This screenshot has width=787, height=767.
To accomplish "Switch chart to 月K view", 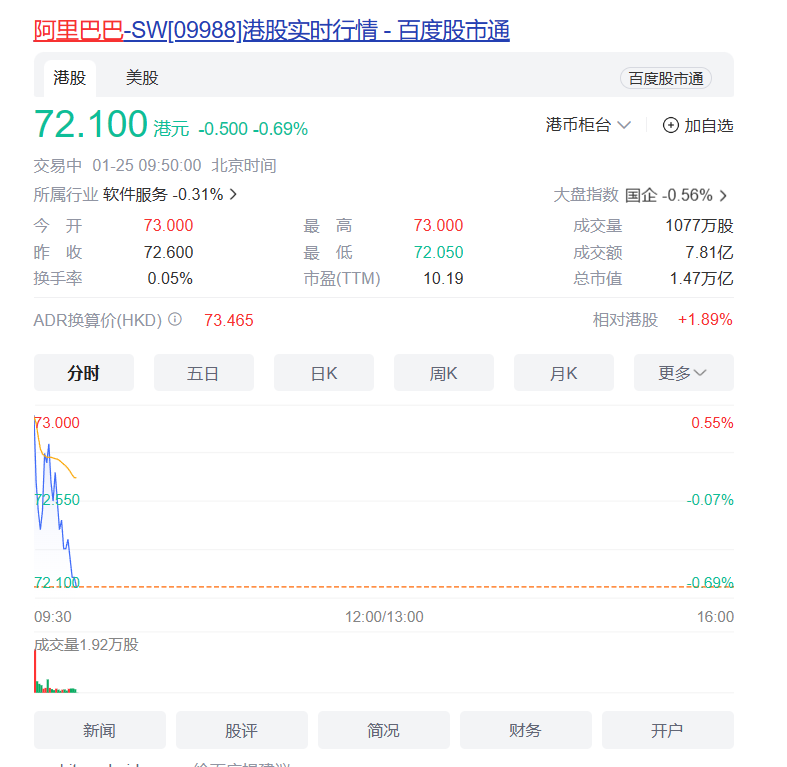I will point(563,373).
